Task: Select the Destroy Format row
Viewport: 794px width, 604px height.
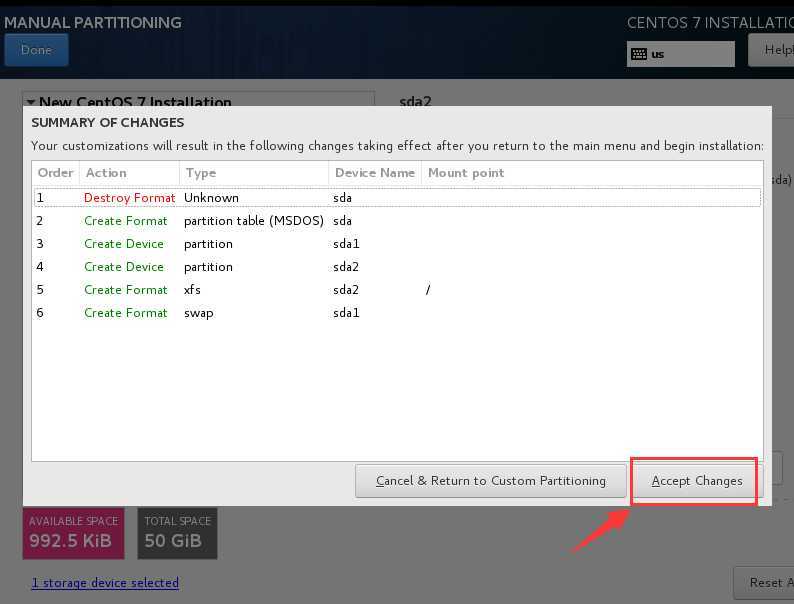Action: tap(398, 198)
